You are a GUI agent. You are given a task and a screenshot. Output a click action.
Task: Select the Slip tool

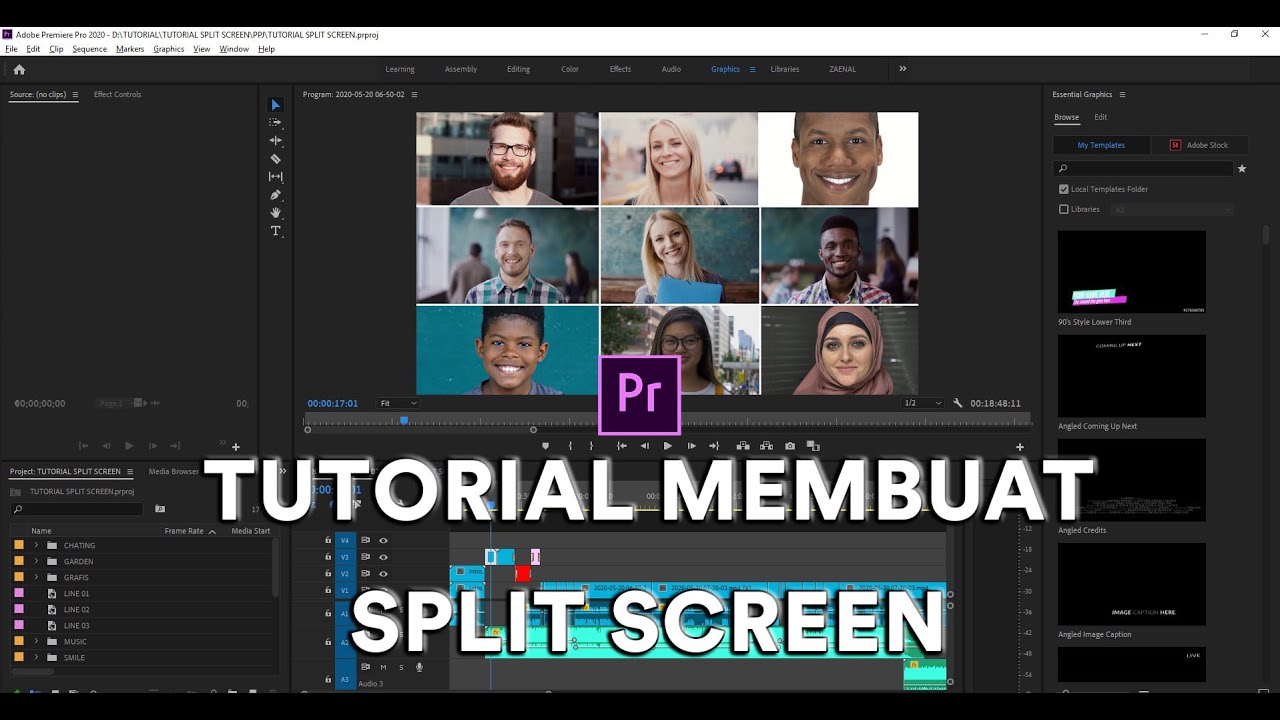(276, 177)
